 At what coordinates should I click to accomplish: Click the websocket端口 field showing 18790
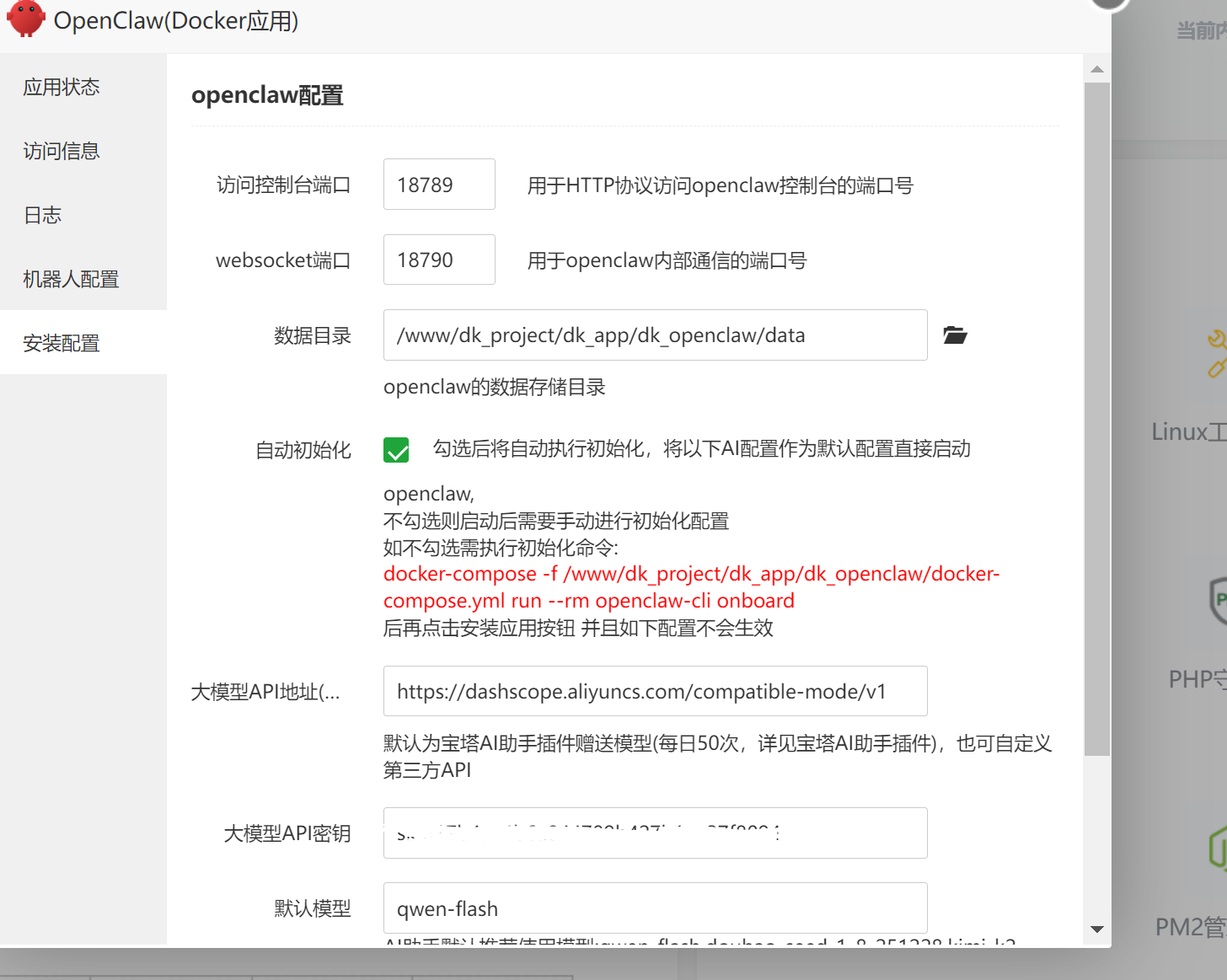click(x=439, y=260)
